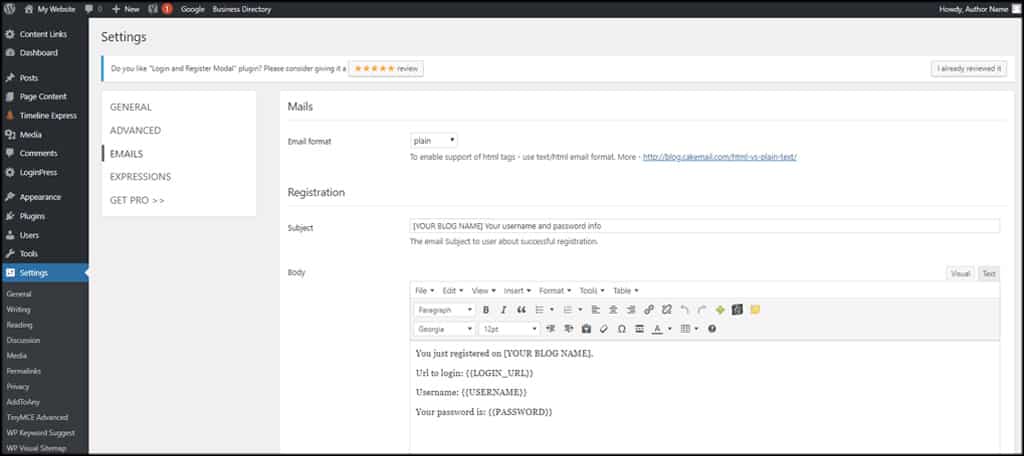Open the editor help question-mark icon
The height and width of the screenshot is (456, 1024).
712,328
